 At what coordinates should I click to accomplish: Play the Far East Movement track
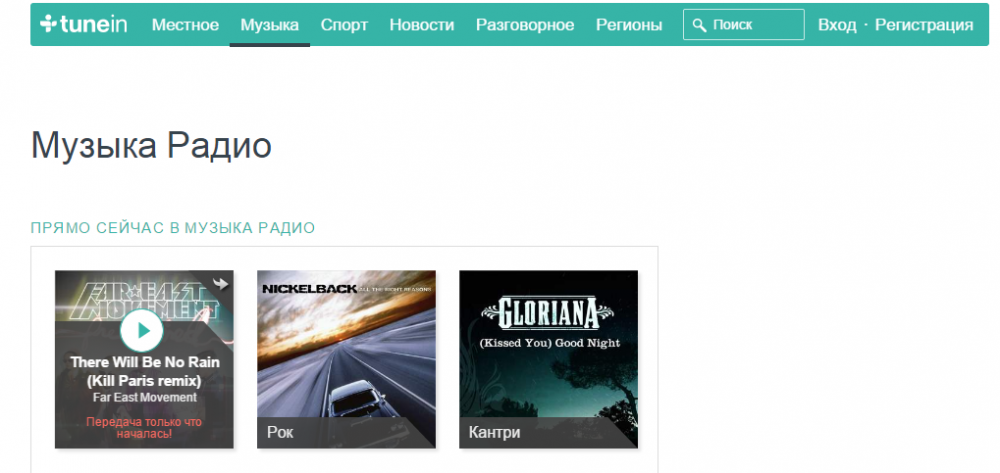[142, 330]
